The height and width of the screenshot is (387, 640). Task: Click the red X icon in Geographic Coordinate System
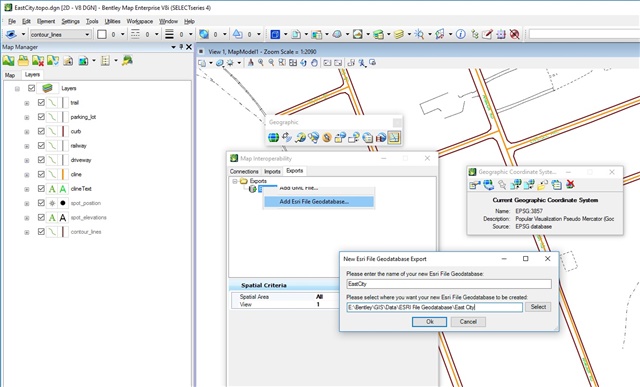point(570,185)
